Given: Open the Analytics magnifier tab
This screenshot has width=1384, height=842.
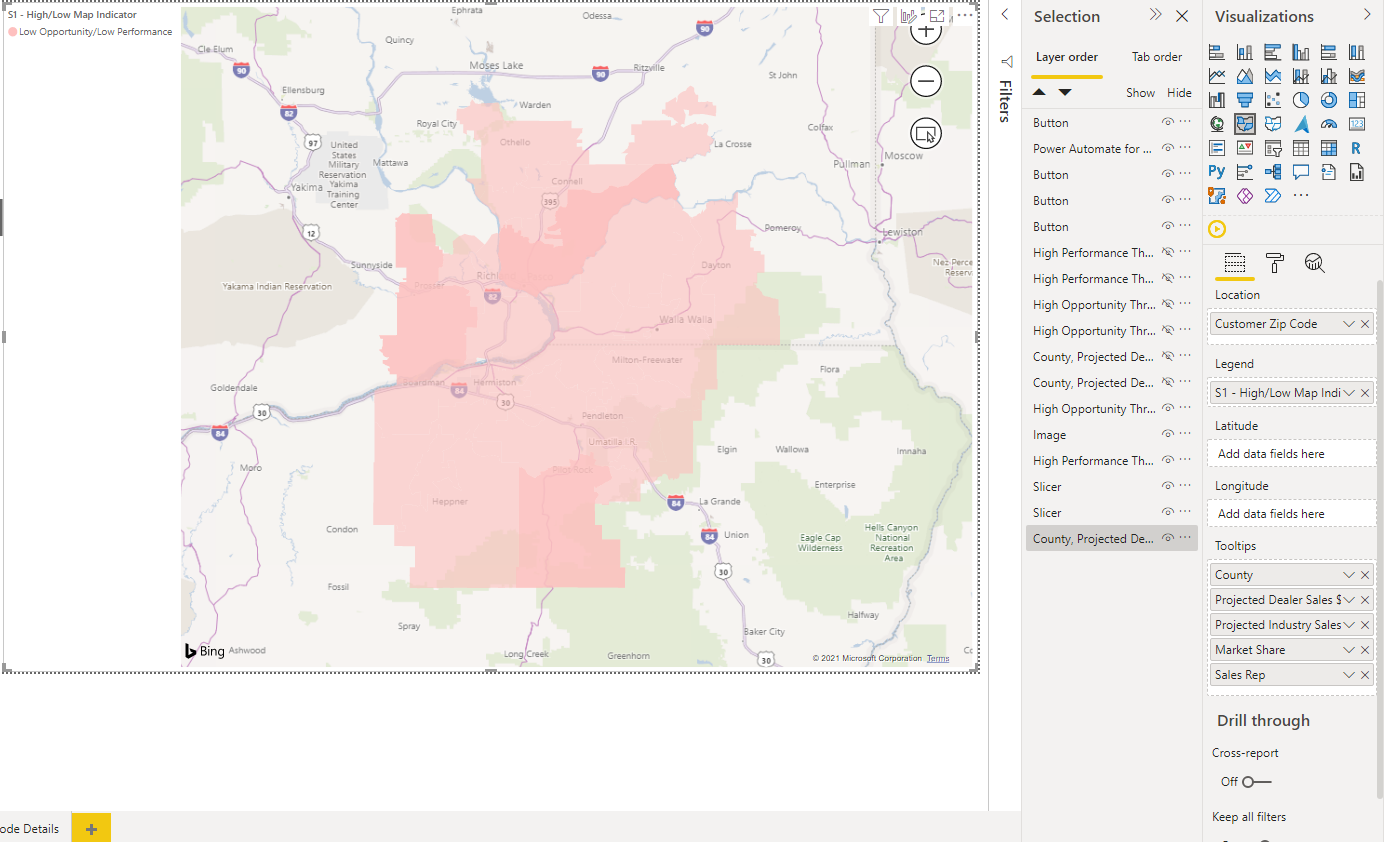Looking at the screenshot, I should point(1315,263).
